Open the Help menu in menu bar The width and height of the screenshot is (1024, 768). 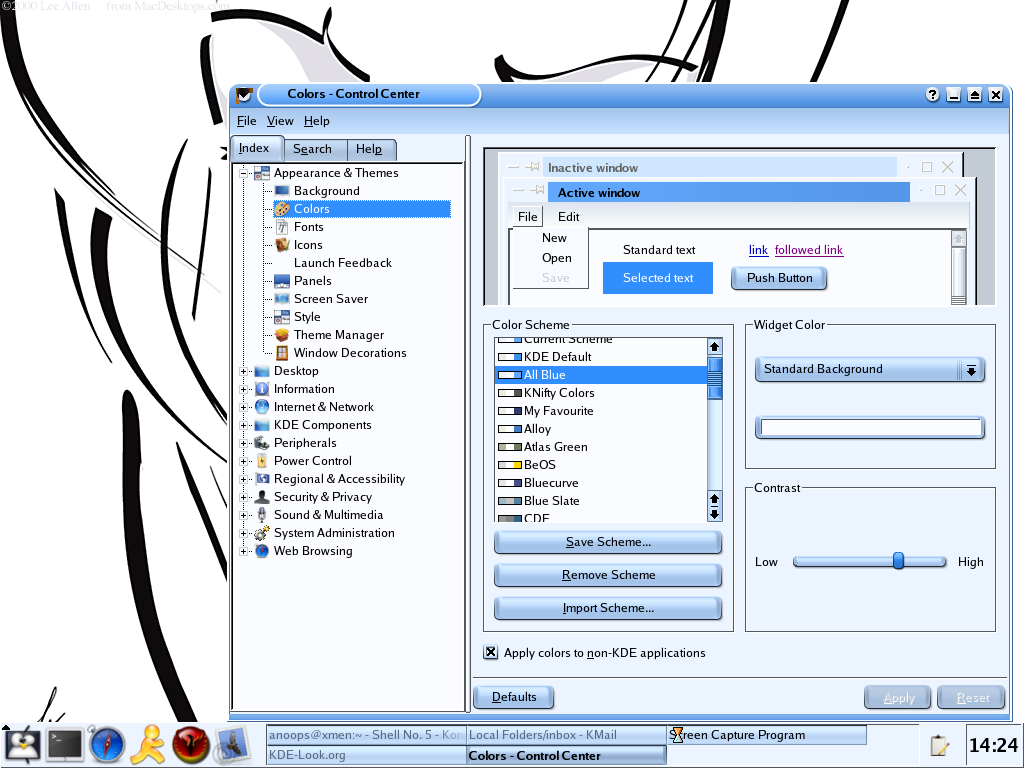(x=316, y=121)
